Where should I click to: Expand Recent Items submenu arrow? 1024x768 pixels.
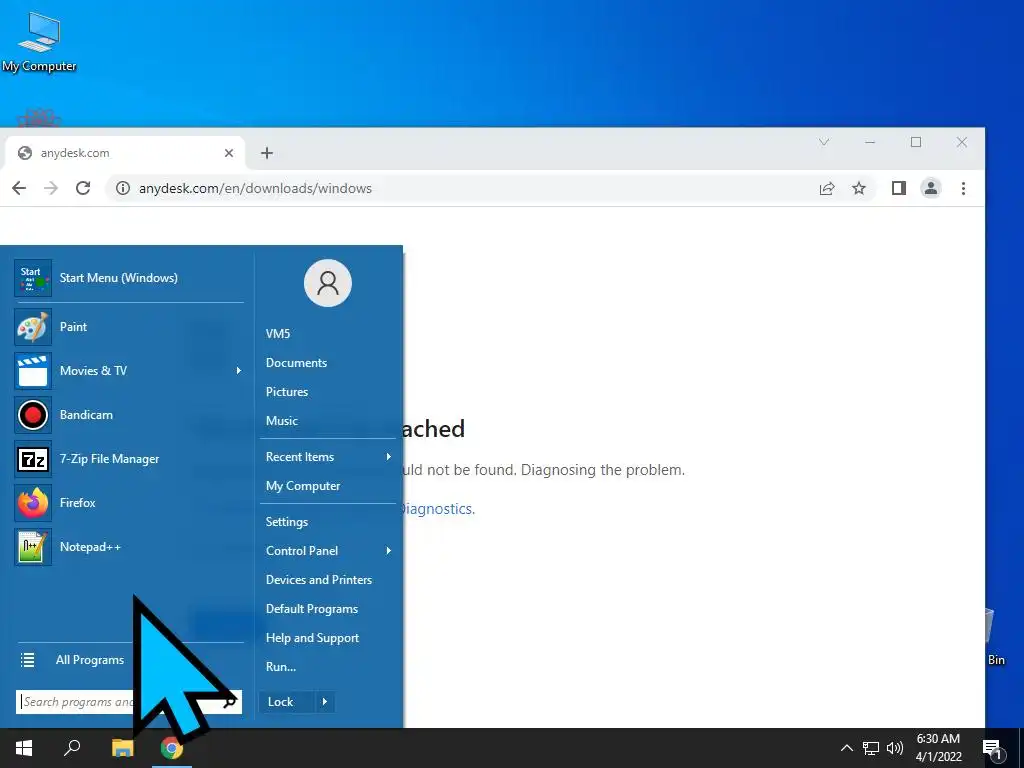[x=389, y=456]
